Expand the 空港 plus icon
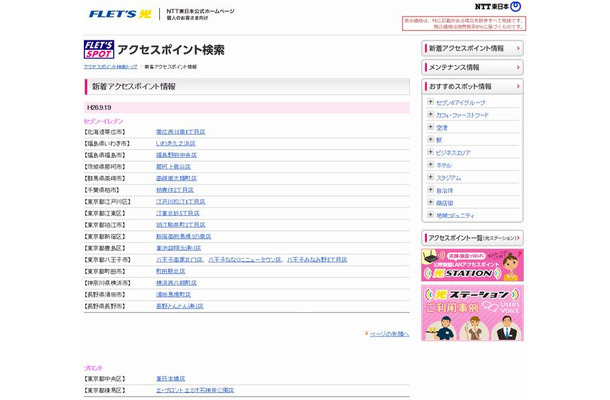The height and width of the screenshot is (400, 610). coord(430,127)
